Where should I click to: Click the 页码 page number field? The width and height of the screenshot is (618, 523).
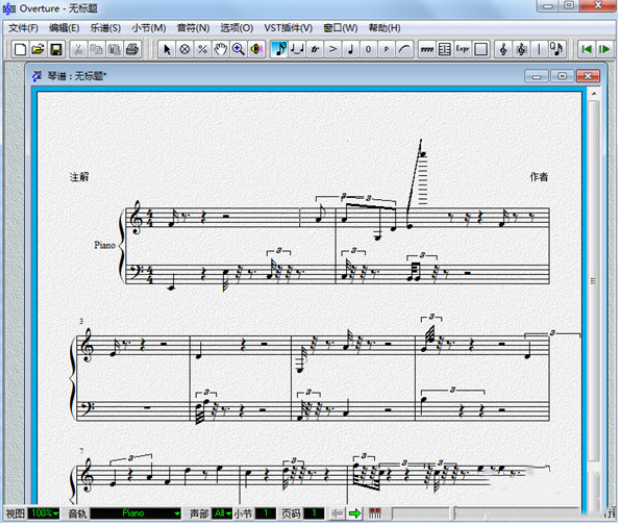coord(314,513)
